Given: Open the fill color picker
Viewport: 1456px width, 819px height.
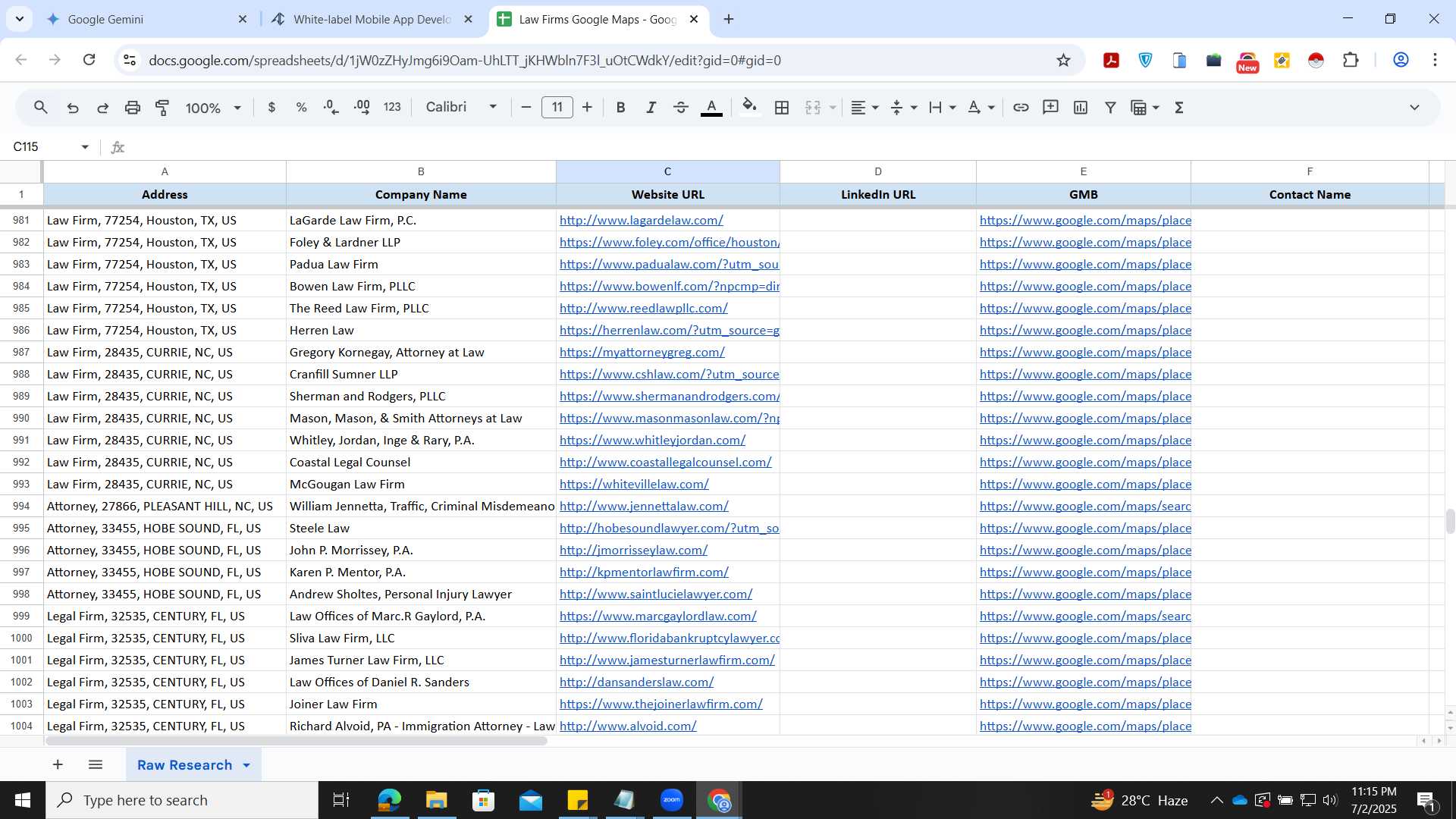Looking at the screenshot, I should coord(749,108).
